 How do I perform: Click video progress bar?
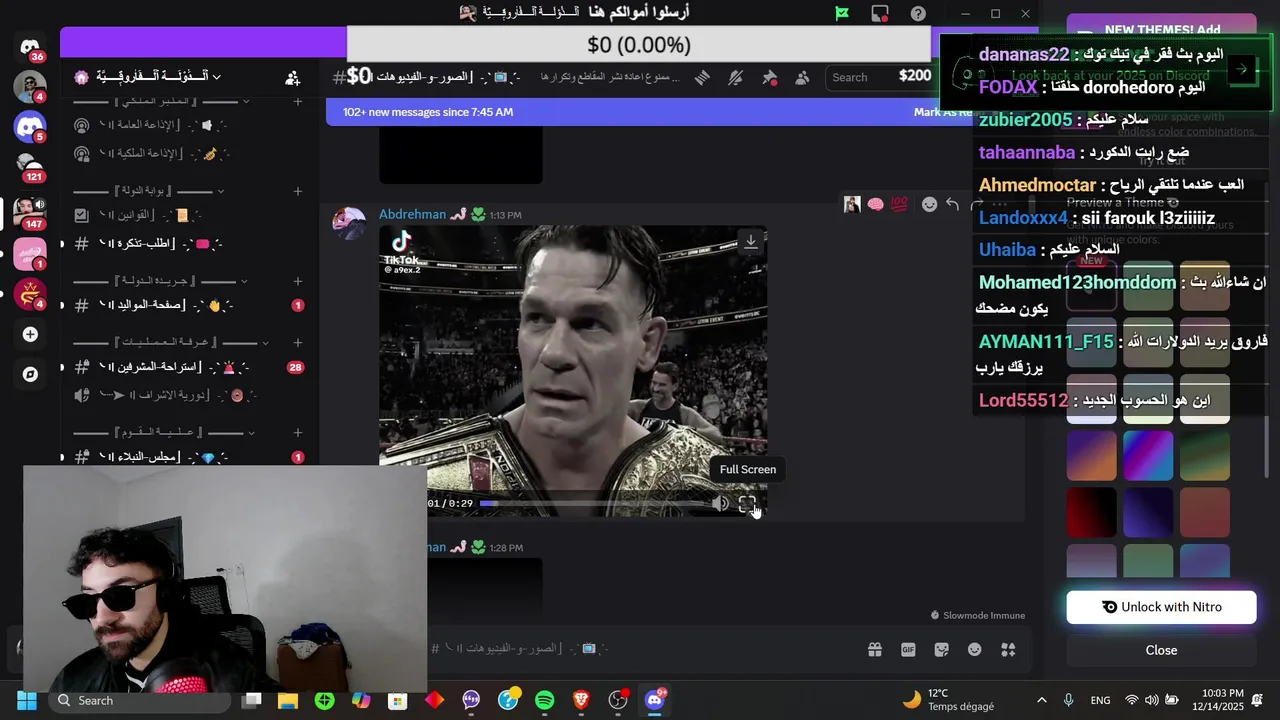pos(592,504)
